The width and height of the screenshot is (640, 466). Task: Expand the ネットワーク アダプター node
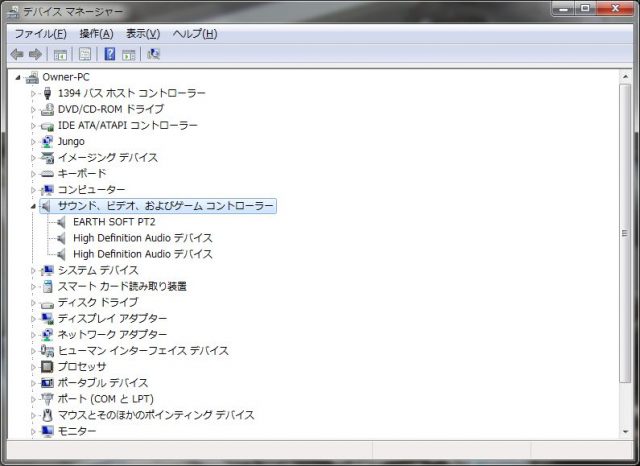coord(33,335)
